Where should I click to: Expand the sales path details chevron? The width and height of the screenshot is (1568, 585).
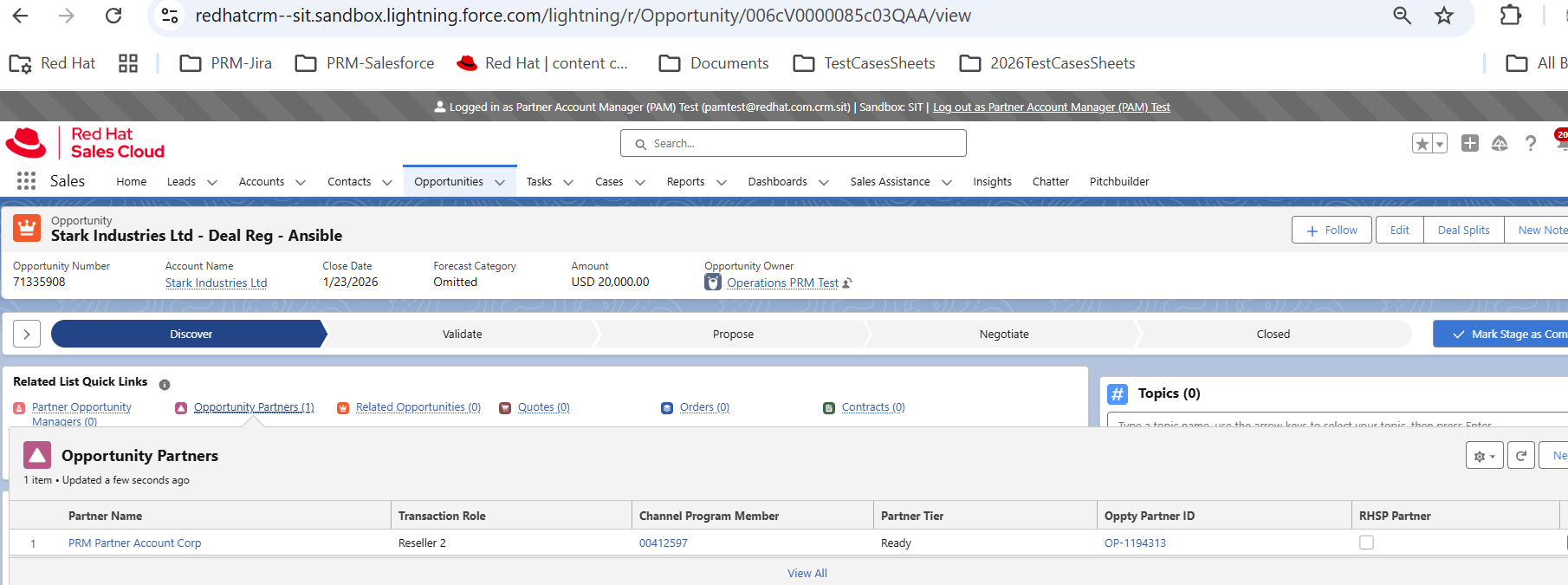[x=27, y=334]
